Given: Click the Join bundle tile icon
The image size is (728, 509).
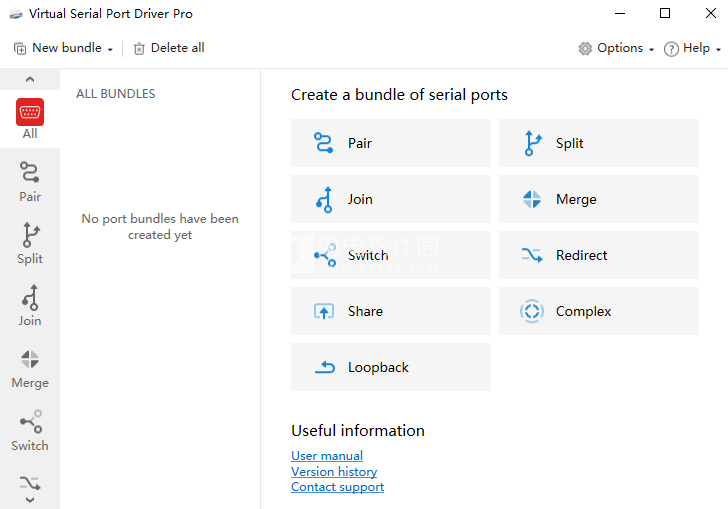Looking at the screenshot, I should [325, 200].
